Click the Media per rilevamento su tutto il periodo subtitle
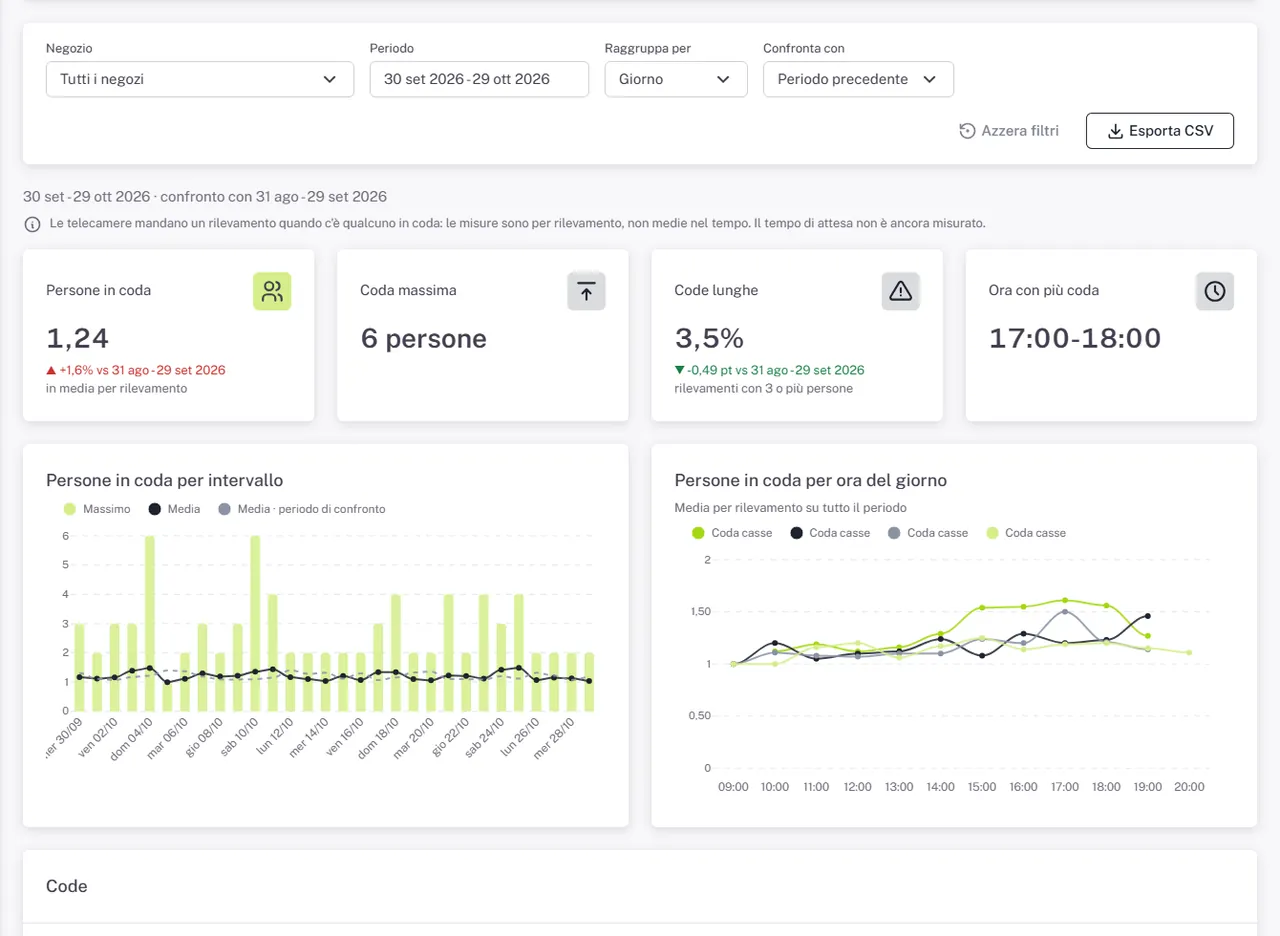 coord(791,508)
